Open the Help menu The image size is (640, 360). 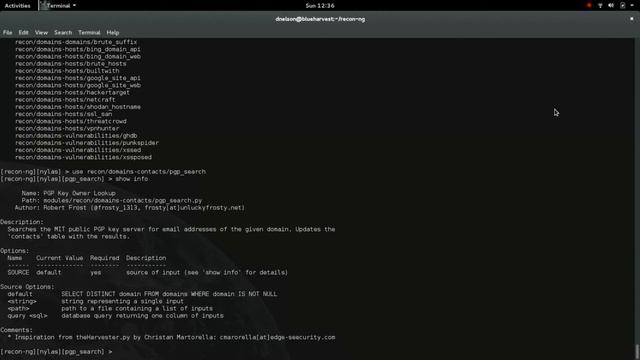(x=113, y=33)
